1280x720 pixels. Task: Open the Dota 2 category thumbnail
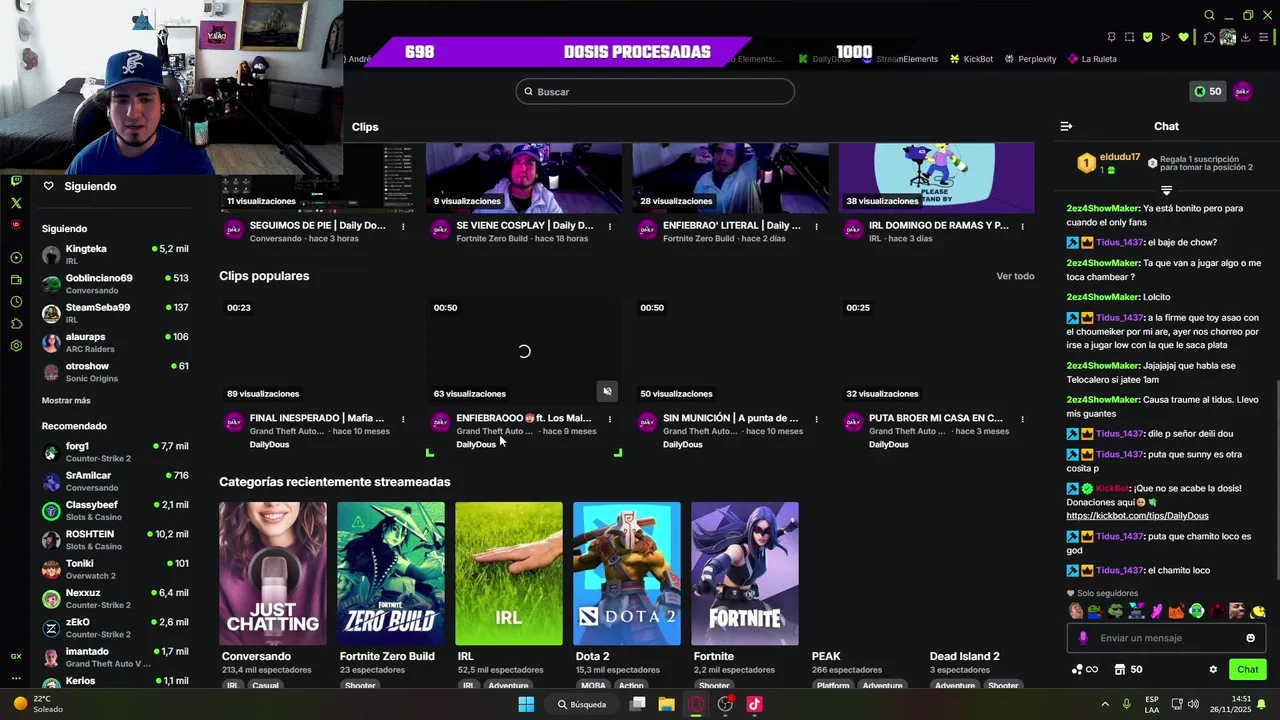(x=627, y=574)
